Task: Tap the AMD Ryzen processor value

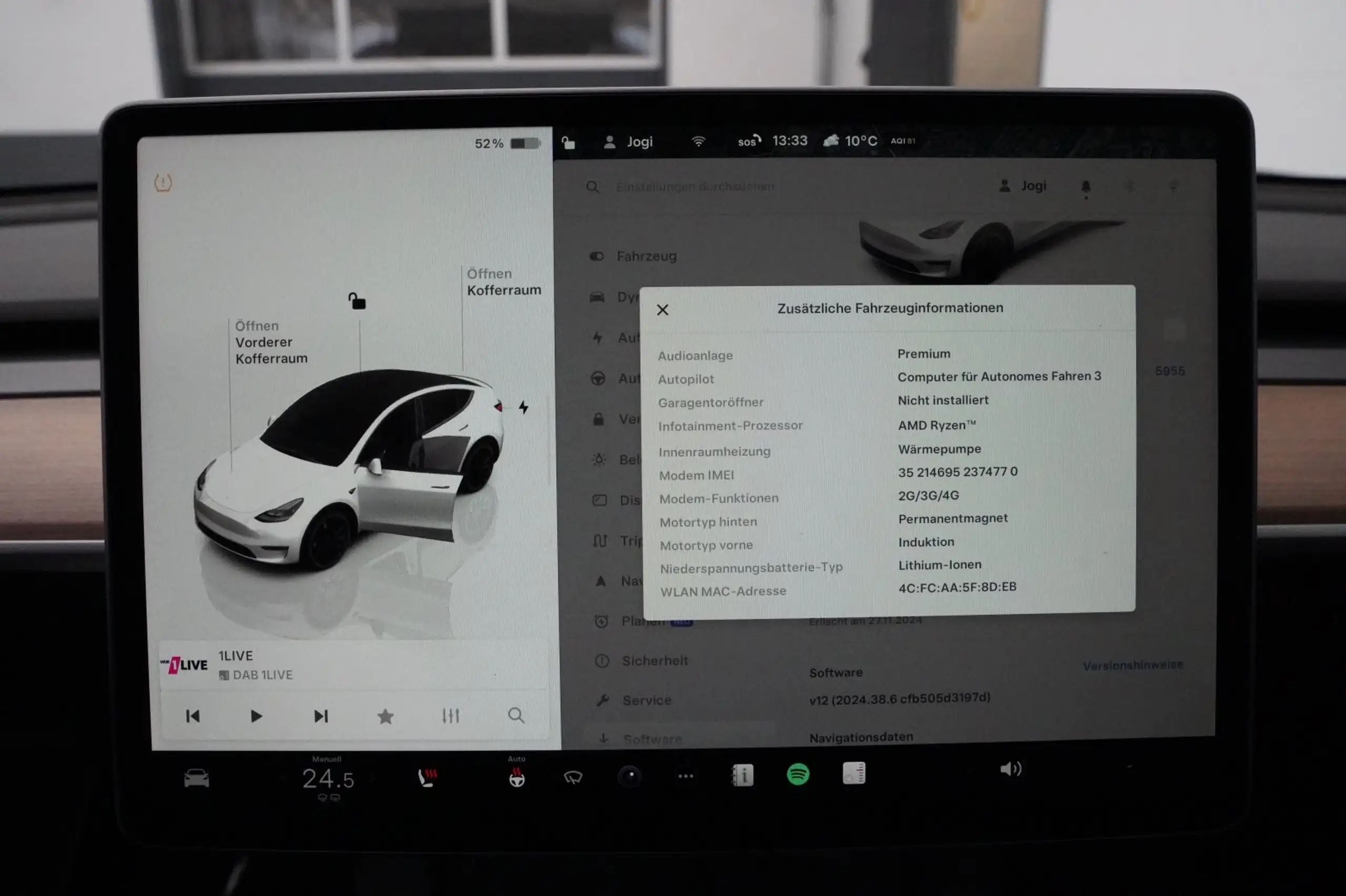Action: tap(937, 425)
